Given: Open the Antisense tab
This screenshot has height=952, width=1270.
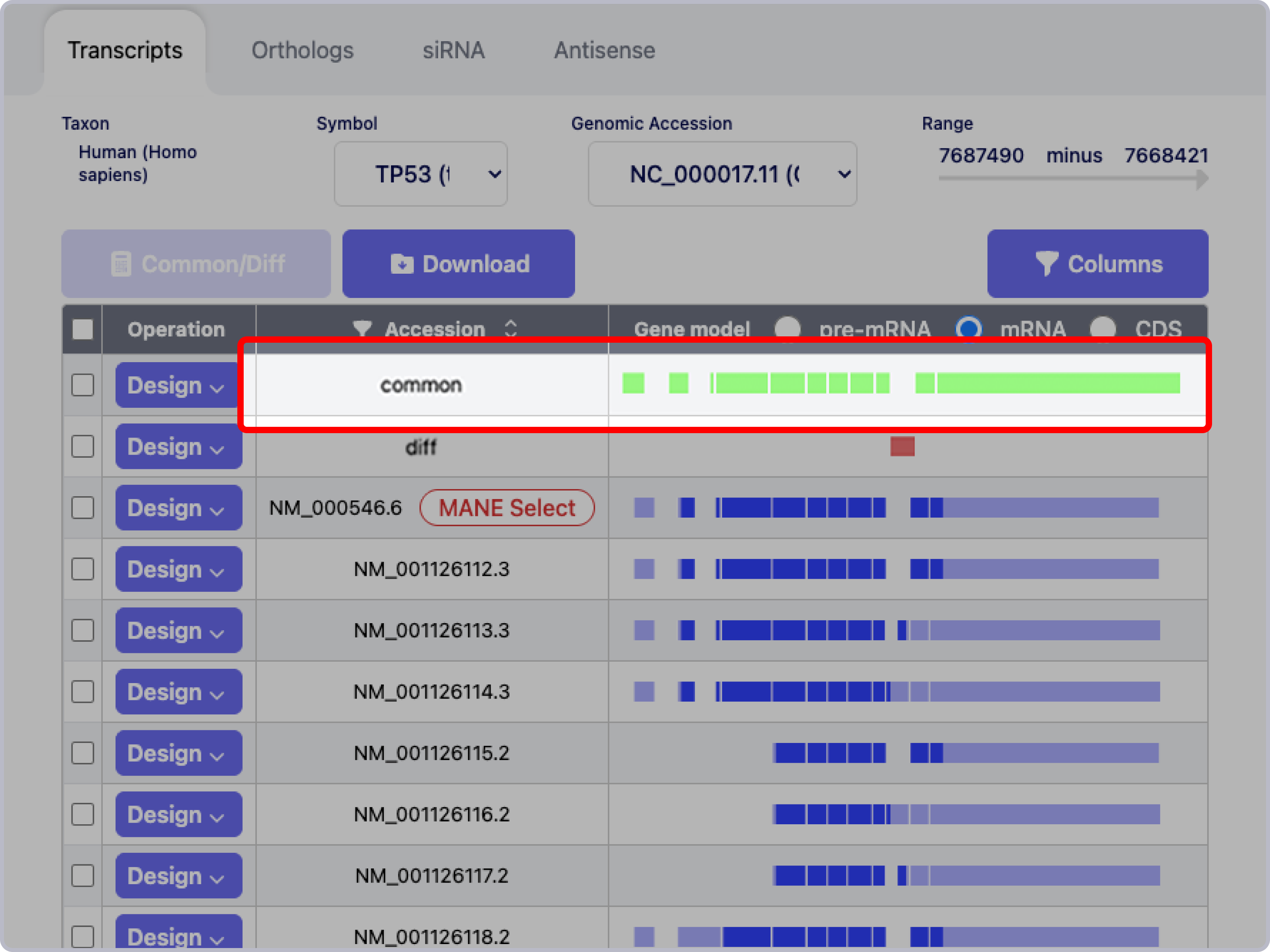Looking at the screenshot, I should click(604, 50).
